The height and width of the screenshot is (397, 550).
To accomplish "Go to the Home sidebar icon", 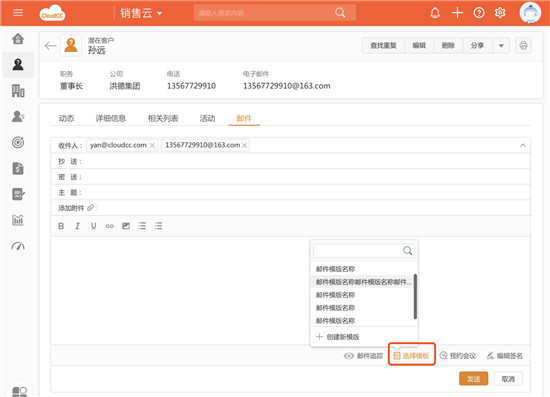I will tap(18, 39).
